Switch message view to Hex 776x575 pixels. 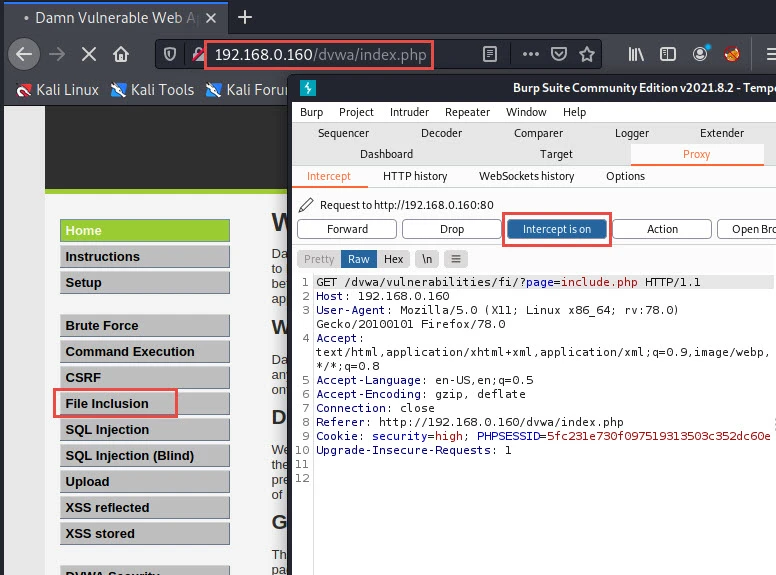(x=393, y=259)
